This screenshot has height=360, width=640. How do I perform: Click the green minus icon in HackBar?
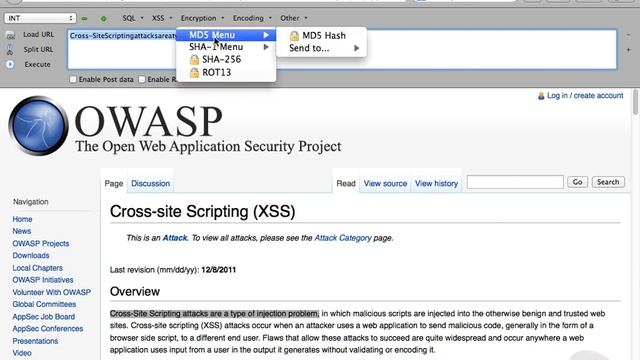(x=84, y=18)
